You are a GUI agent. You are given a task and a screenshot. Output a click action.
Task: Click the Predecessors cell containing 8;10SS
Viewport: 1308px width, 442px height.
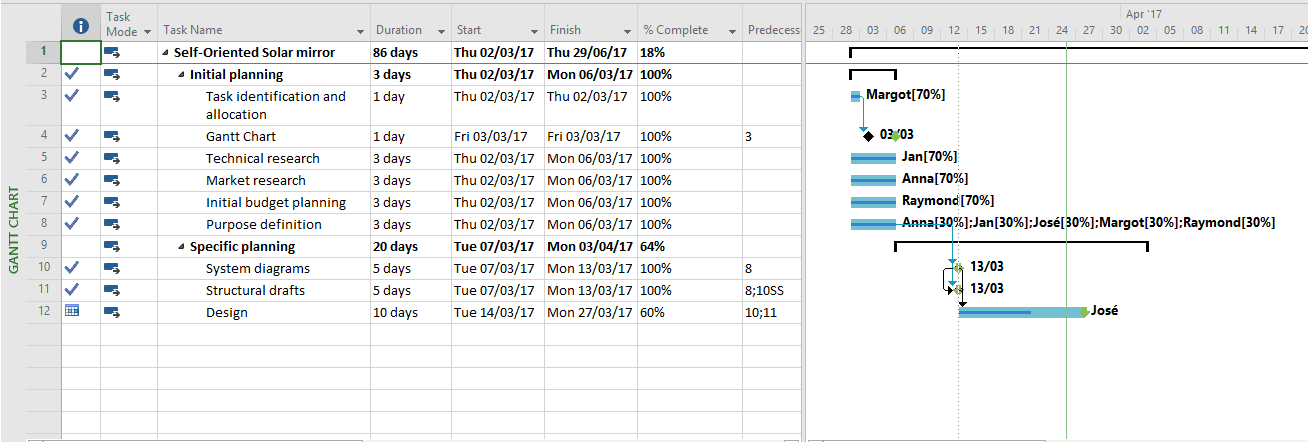(771, 290)
